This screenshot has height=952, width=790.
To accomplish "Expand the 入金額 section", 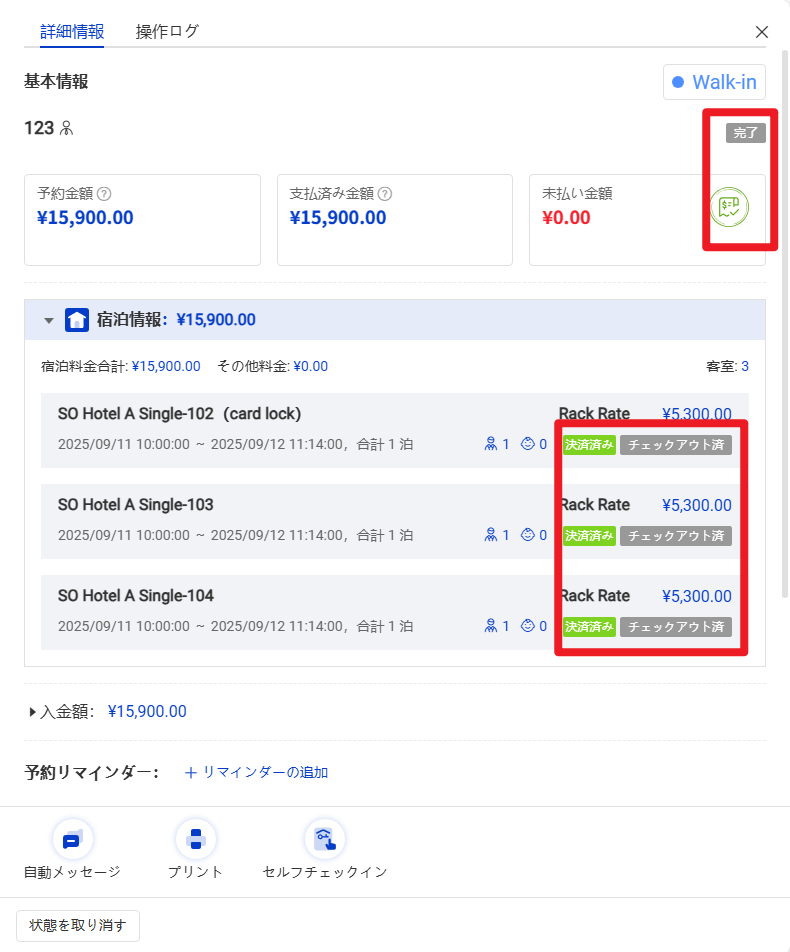I will click(33, 712).
